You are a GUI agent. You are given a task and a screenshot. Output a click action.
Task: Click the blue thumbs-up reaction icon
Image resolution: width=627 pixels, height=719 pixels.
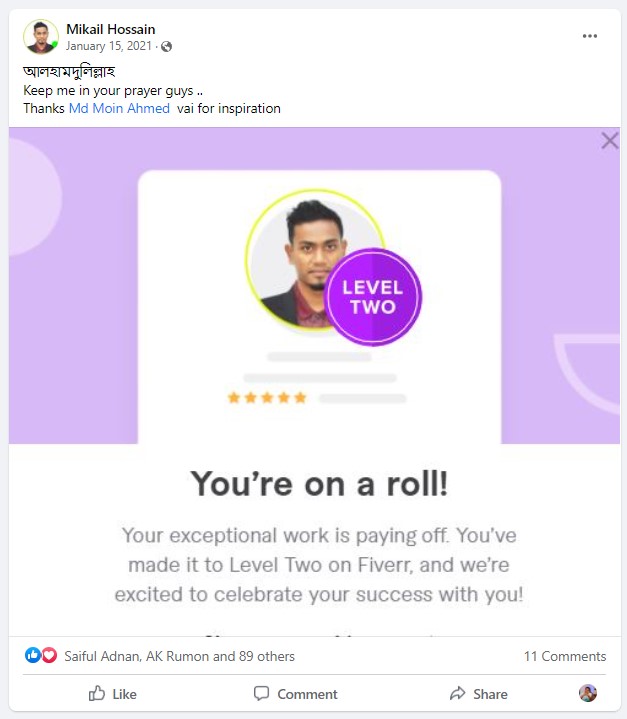(x=33, y=656)
